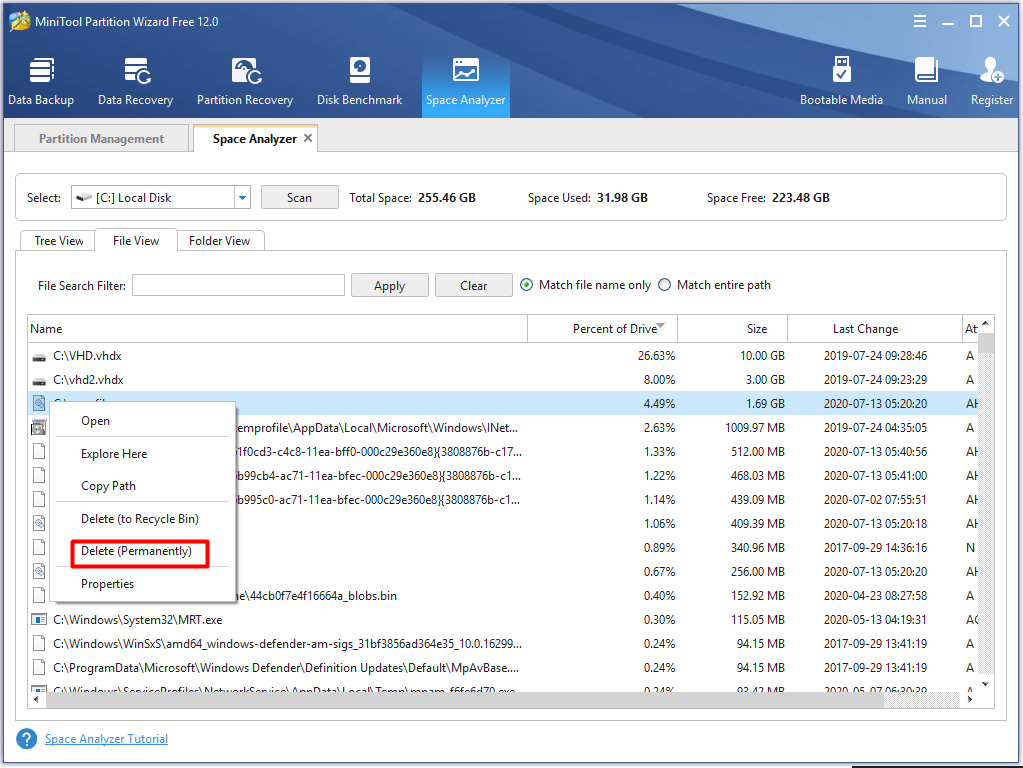
Task: Switch to Partition Management tab
Action: [x=101, y=138]
